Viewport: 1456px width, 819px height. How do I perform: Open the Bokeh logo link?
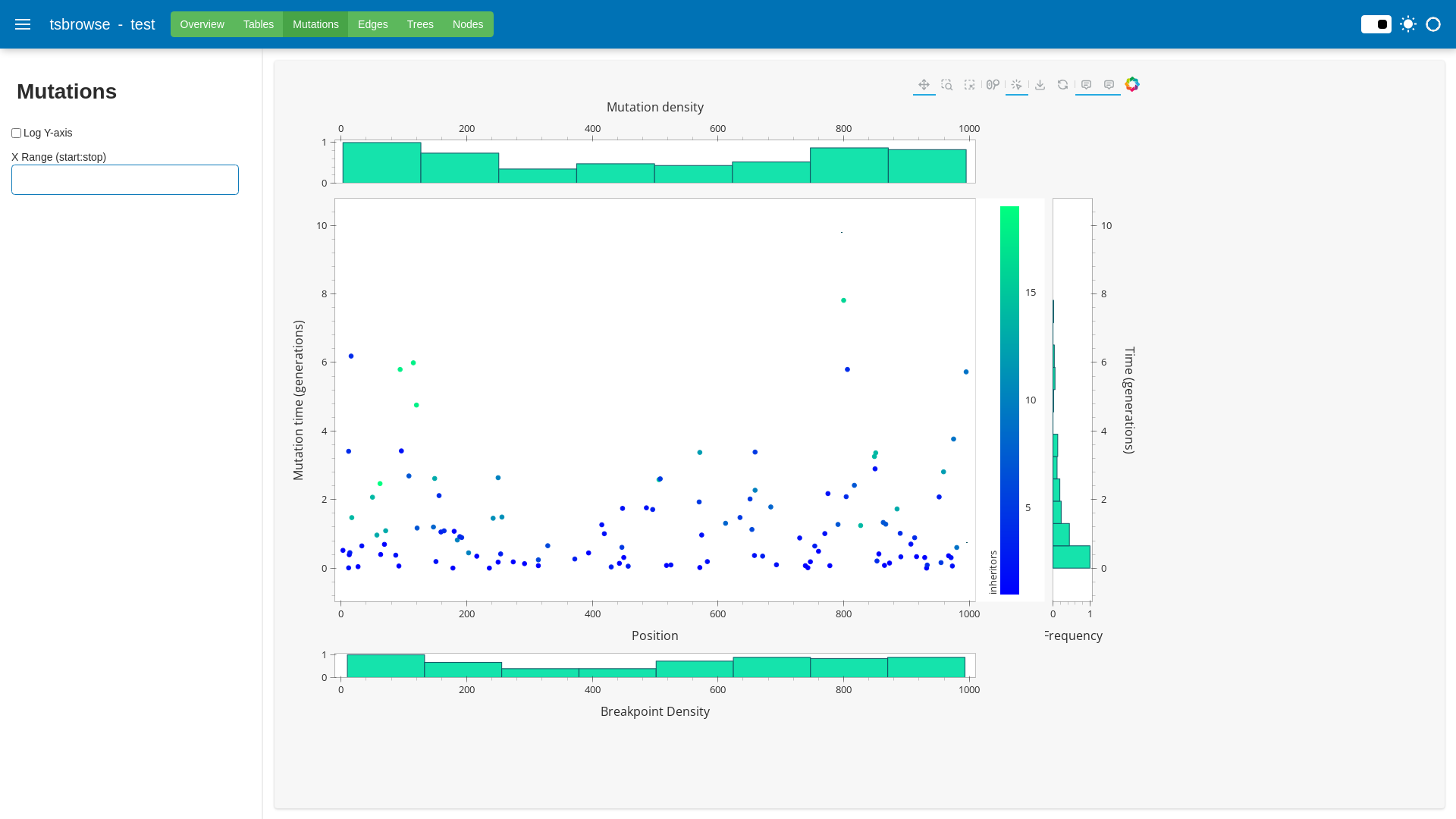1132,84
